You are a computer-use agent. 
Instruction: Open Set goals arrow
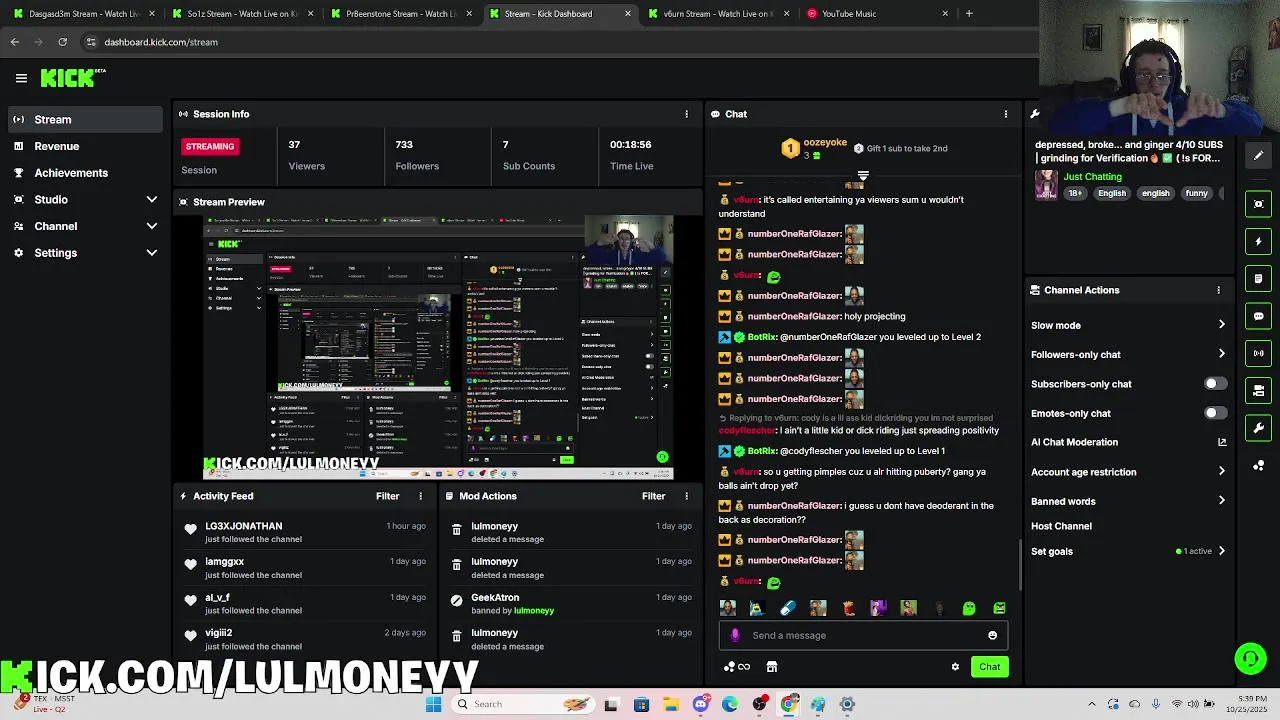[1221, 551]
